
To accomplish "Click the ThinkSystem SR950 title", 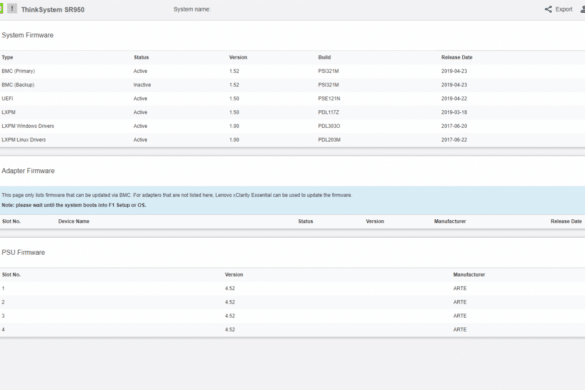I will tap(53, 10).
